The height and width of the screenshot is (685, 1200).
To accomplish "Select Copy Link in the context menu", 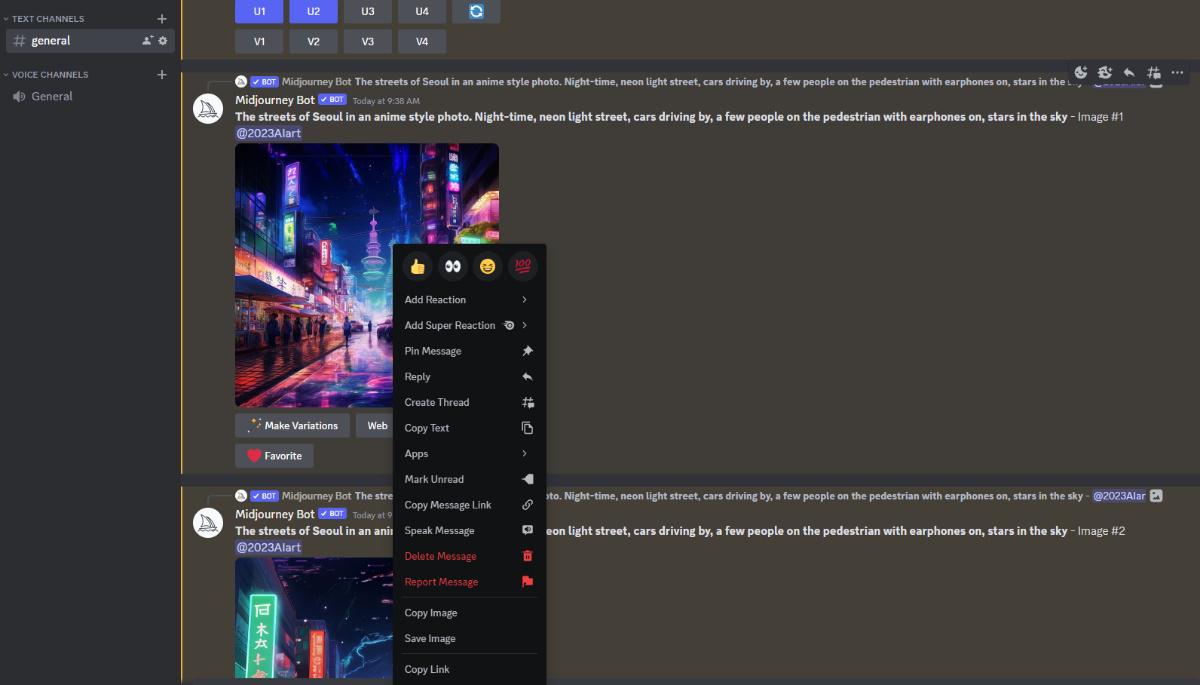I will coord(469,669).
